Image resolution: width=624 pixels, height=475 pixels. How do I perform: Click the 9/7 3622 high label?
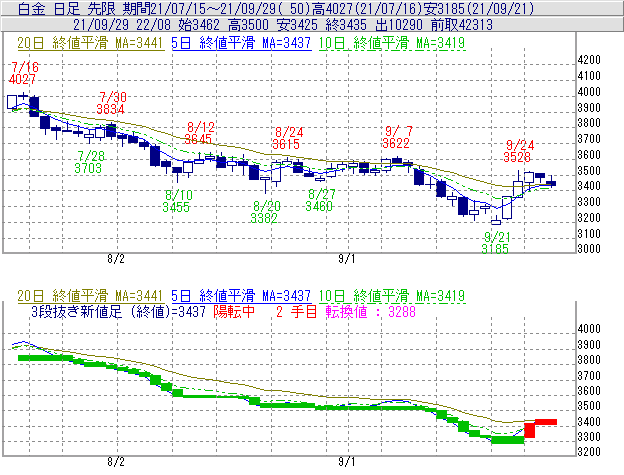[x=397, y=137]
